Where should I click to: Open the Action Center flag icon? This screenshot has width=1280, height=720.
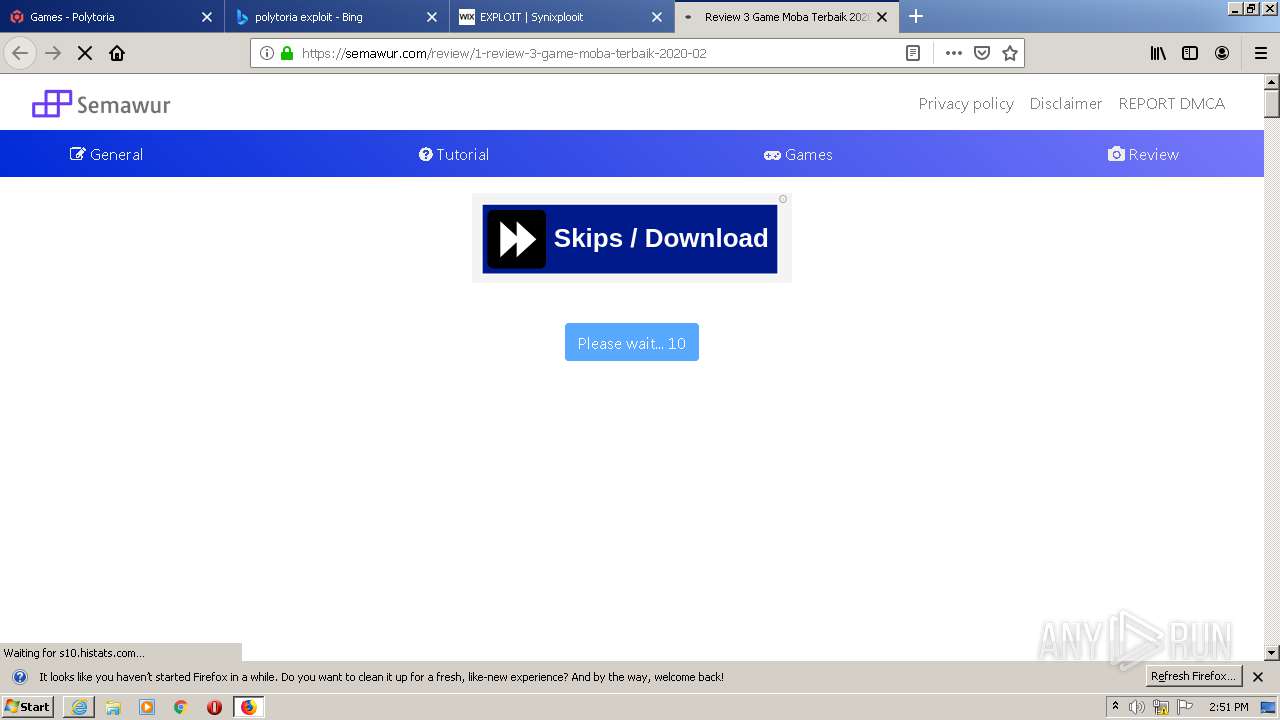coord(1185,707)
